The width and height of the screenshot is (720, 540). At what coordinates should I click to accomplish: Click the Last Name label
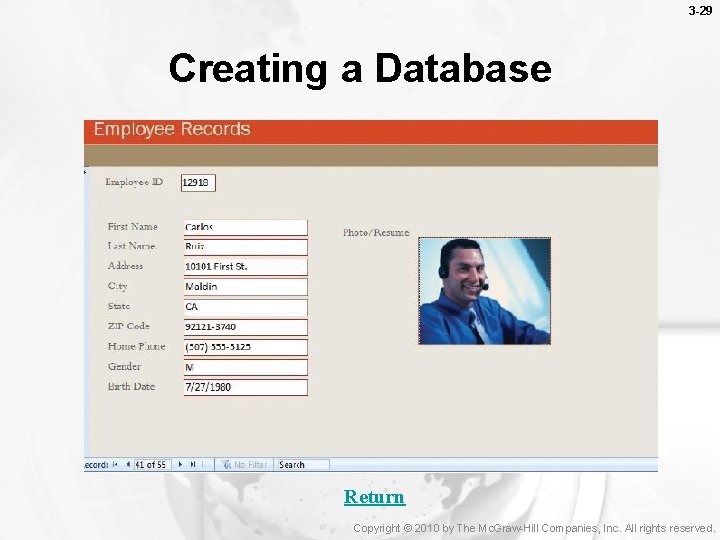(x=131, y=246)
